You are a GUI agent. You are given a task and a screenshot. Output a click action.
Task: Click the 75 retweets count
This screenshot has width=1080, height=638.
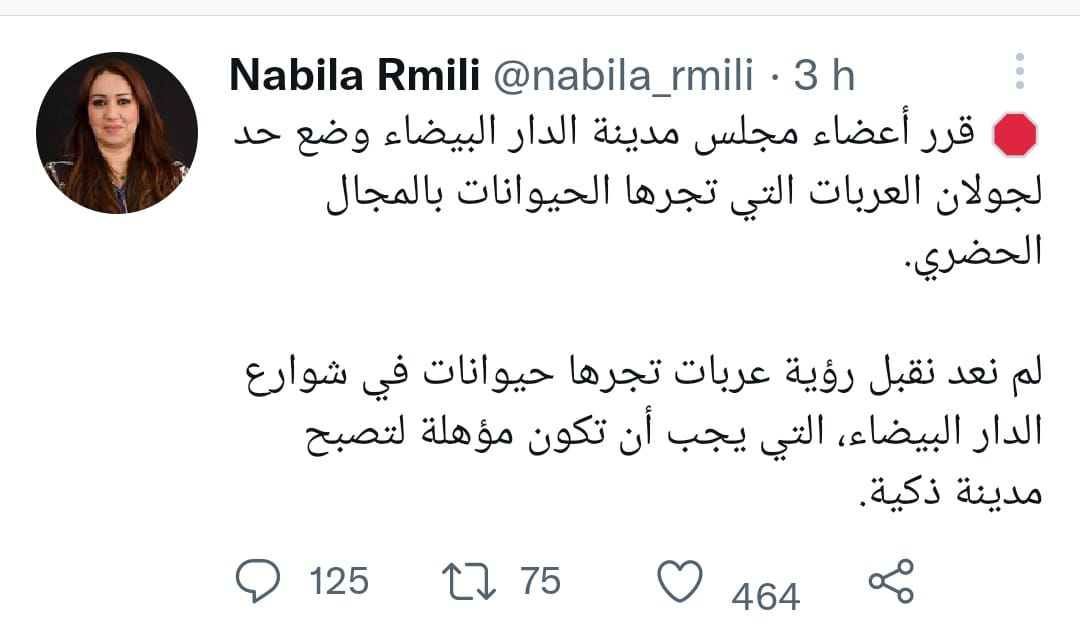[x=541, y=581]
